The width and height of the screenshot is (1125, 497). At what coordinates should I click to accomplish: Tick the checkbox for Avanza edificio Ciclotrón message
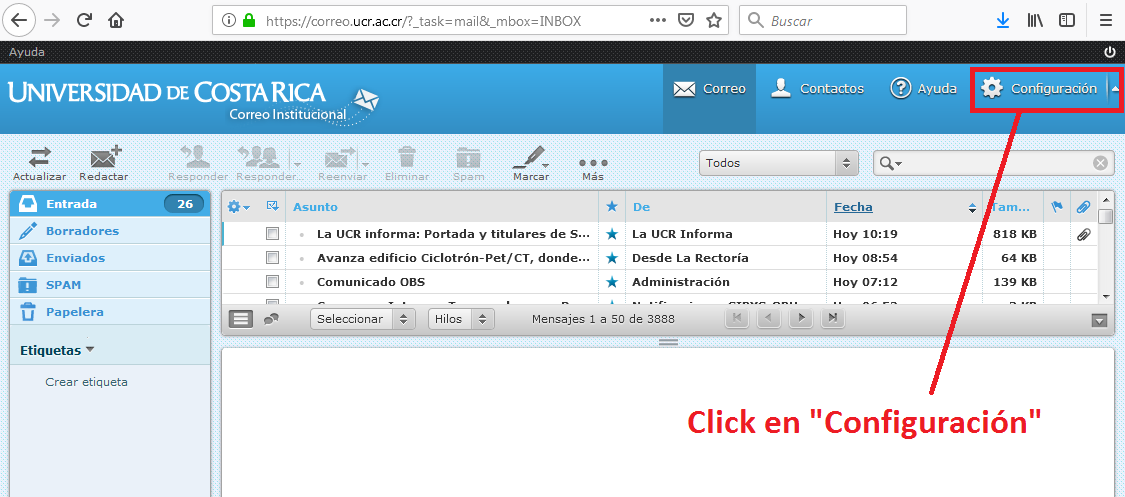(x=272, y=257)
